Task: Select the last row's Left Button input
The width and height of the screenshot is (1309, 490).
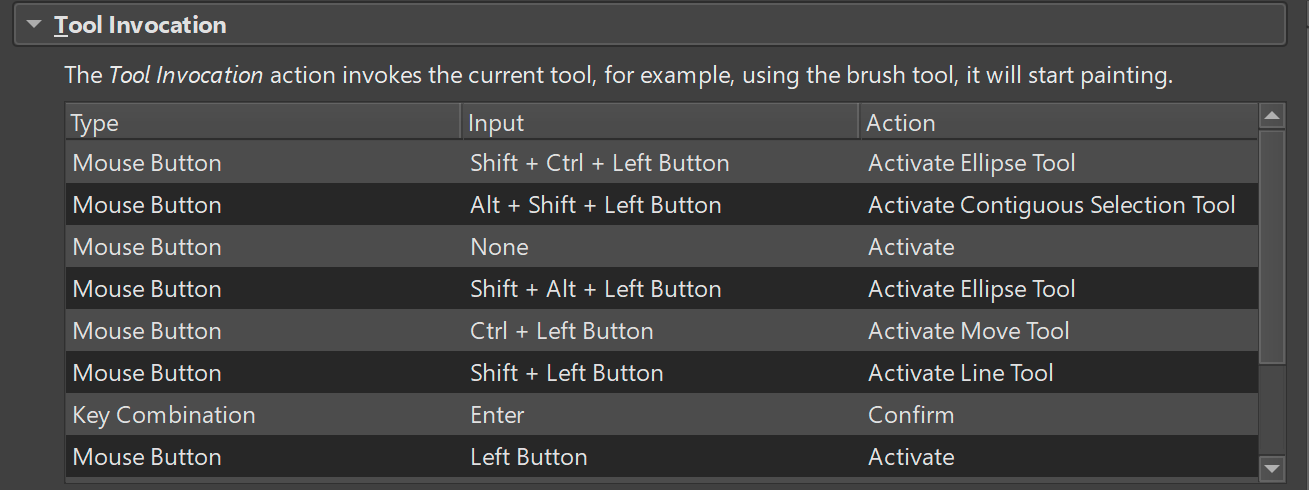Action: pyautogui.click(x=528, y=457)
